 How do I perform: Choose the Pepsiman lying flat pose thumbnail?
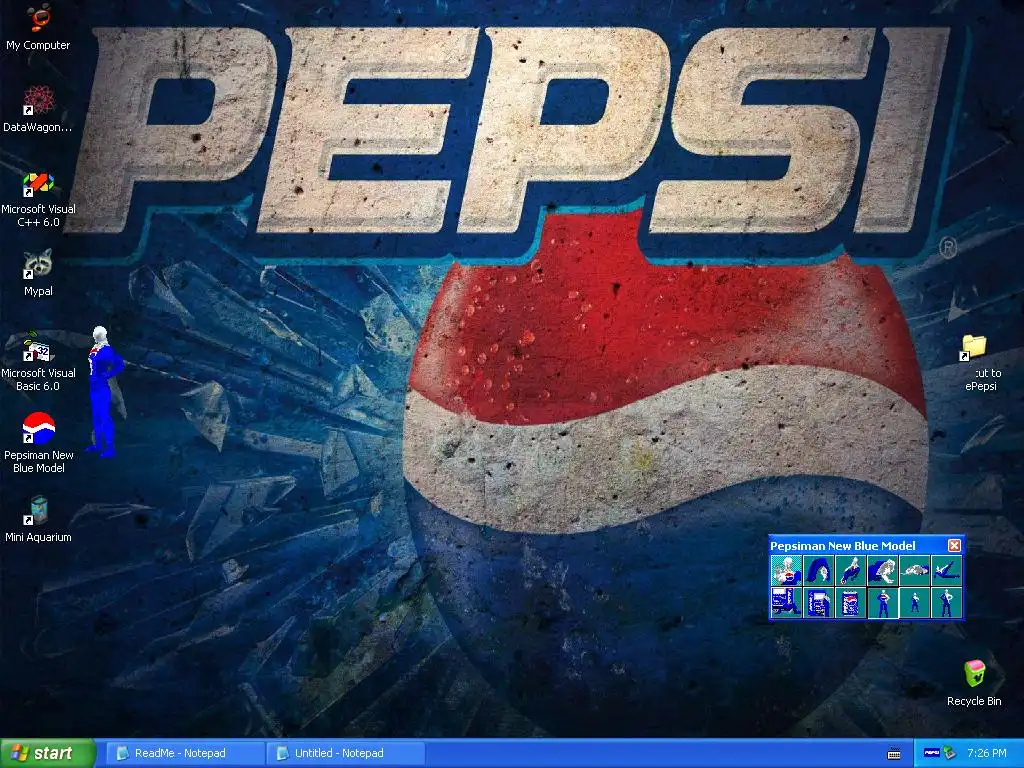(x=914, y=571)
